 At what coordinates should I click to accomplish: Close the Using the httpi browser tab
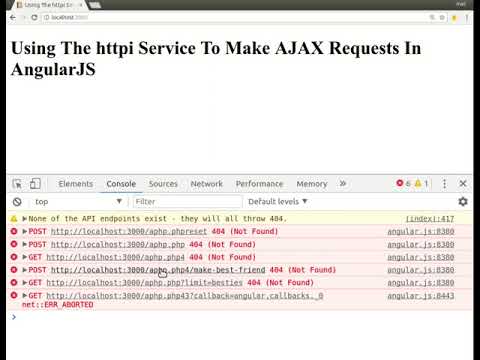coord(80,5)
